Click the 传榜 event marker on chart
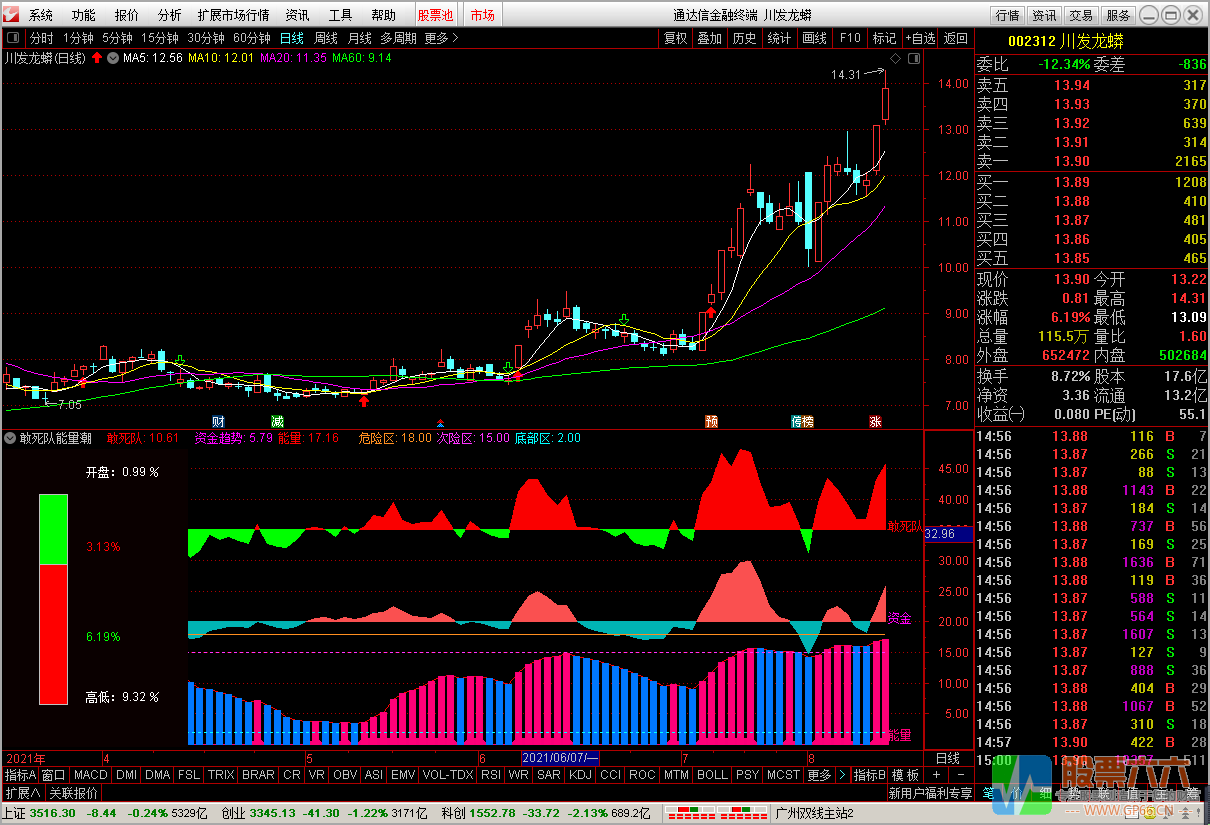This screenshot has width=1210, height=825. click(x=803, y=421)
